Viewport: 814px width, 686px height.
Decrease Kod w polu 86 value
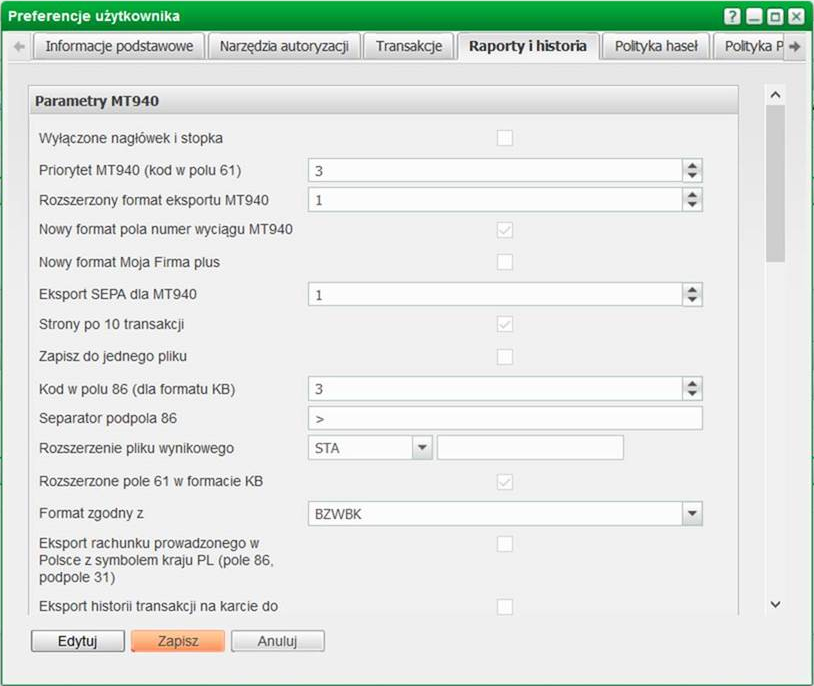692,393
